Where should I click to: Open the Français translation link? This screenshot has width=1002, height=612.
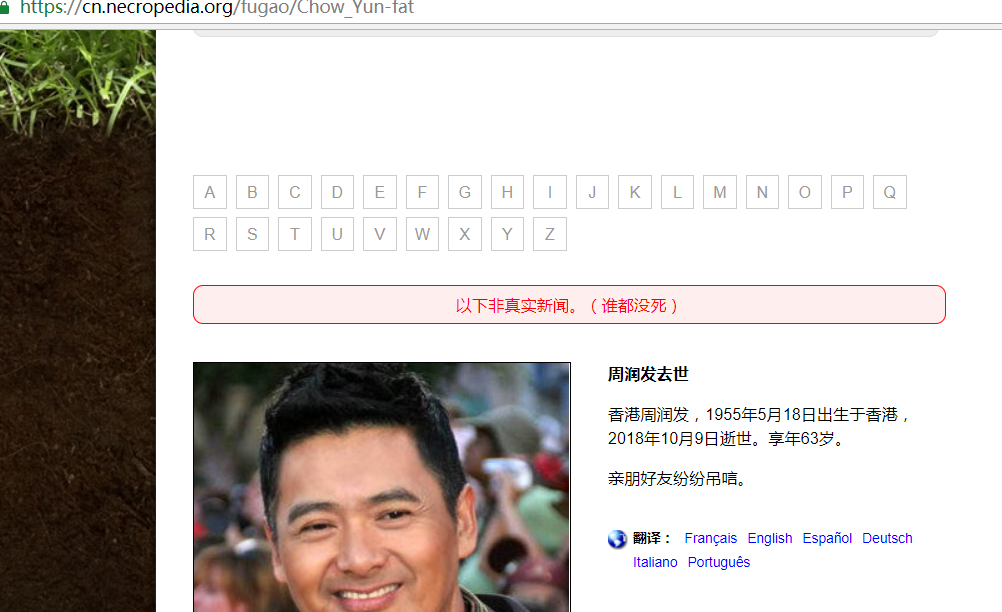(x=711, y=539)
